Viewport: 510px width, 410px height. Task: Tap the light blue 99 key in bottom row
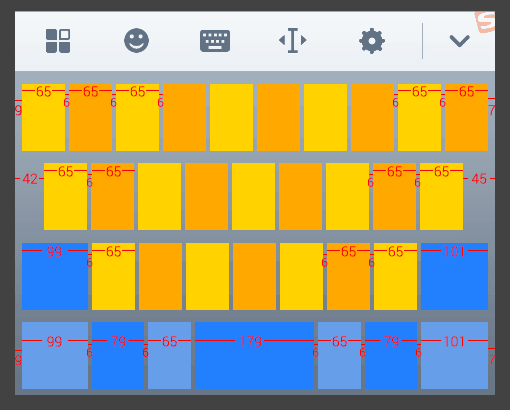point(55,355)
